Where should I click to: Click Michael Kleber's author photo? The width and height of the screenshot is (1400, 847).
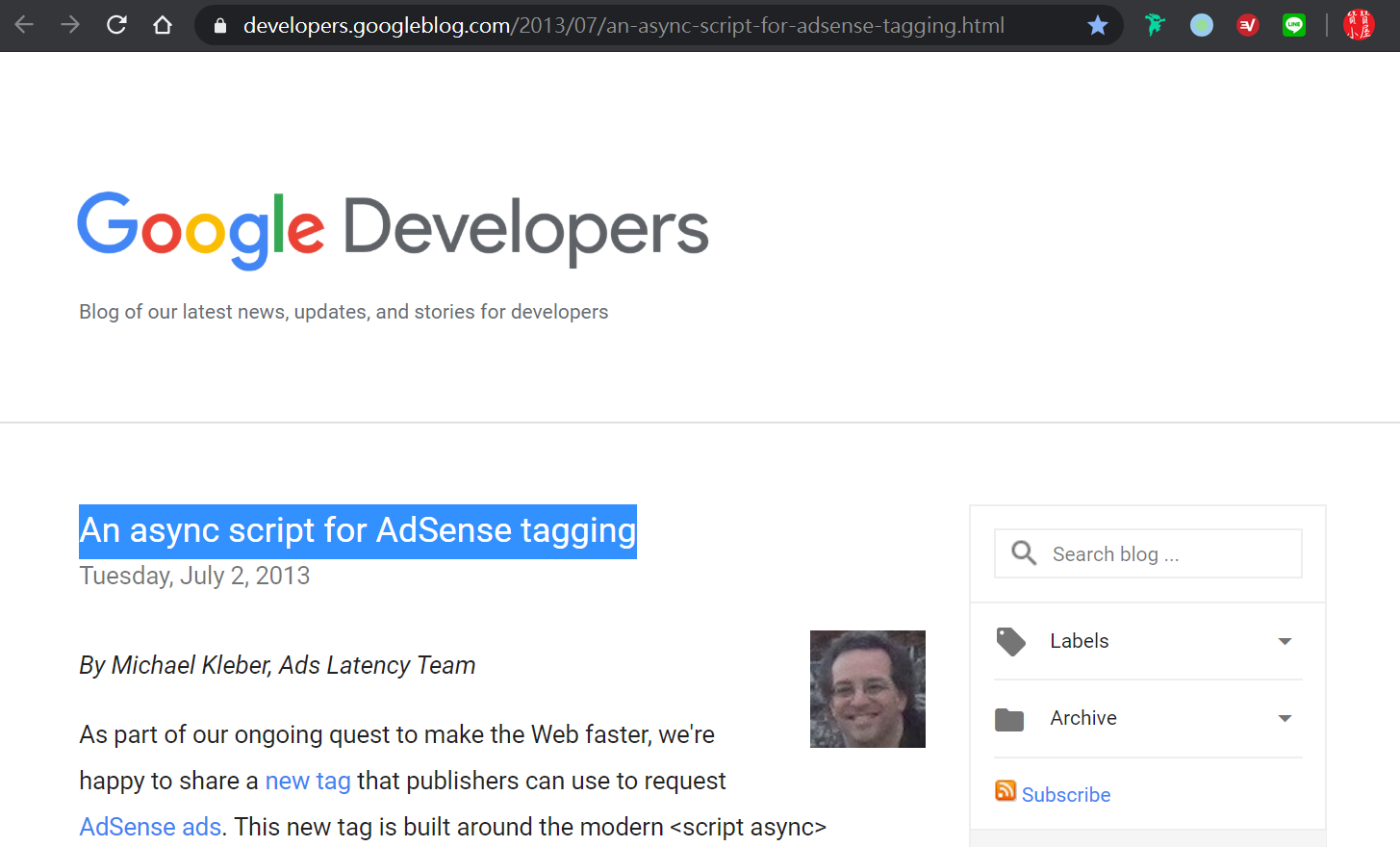[x=868, y=689]
